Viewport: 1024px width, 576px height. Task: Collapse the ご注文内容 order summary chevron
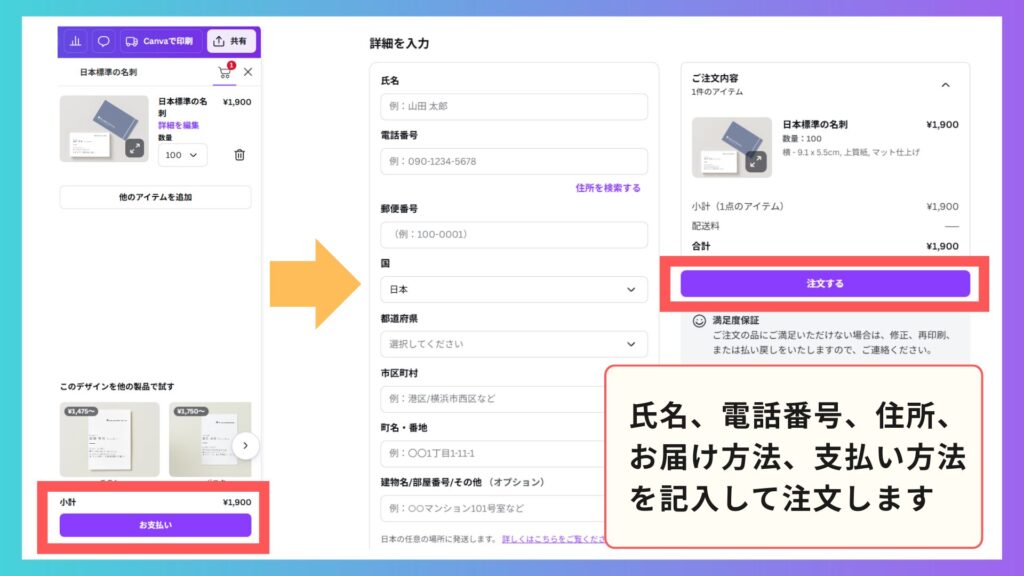(x=946, y=85)
